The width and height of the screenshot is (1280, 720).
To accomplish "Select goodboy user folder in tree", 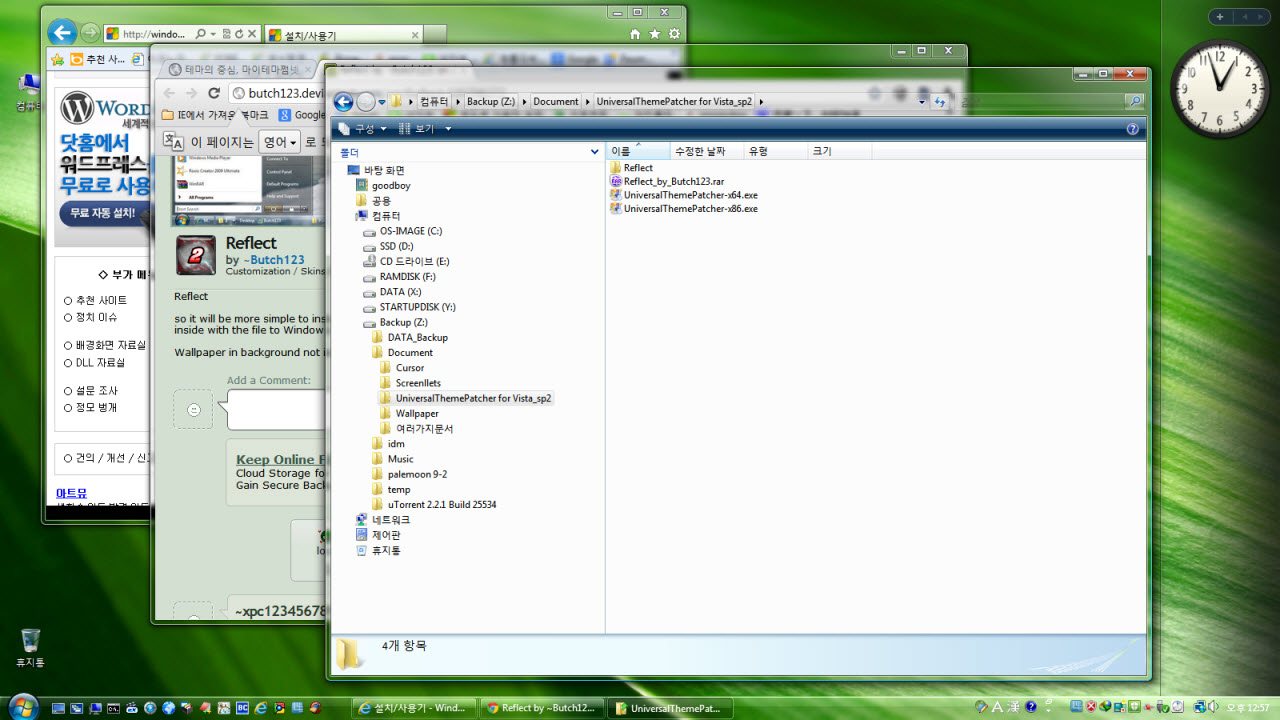I will [383, 186].
